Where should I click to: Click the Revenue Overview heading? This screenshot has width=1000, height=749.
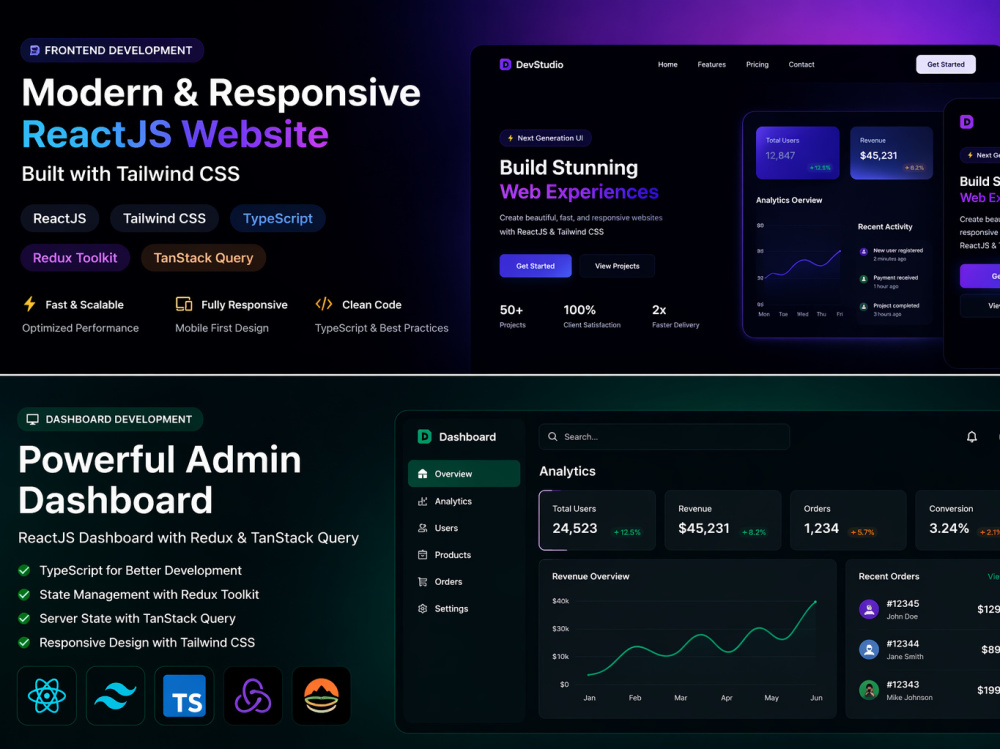click(591, 576)
